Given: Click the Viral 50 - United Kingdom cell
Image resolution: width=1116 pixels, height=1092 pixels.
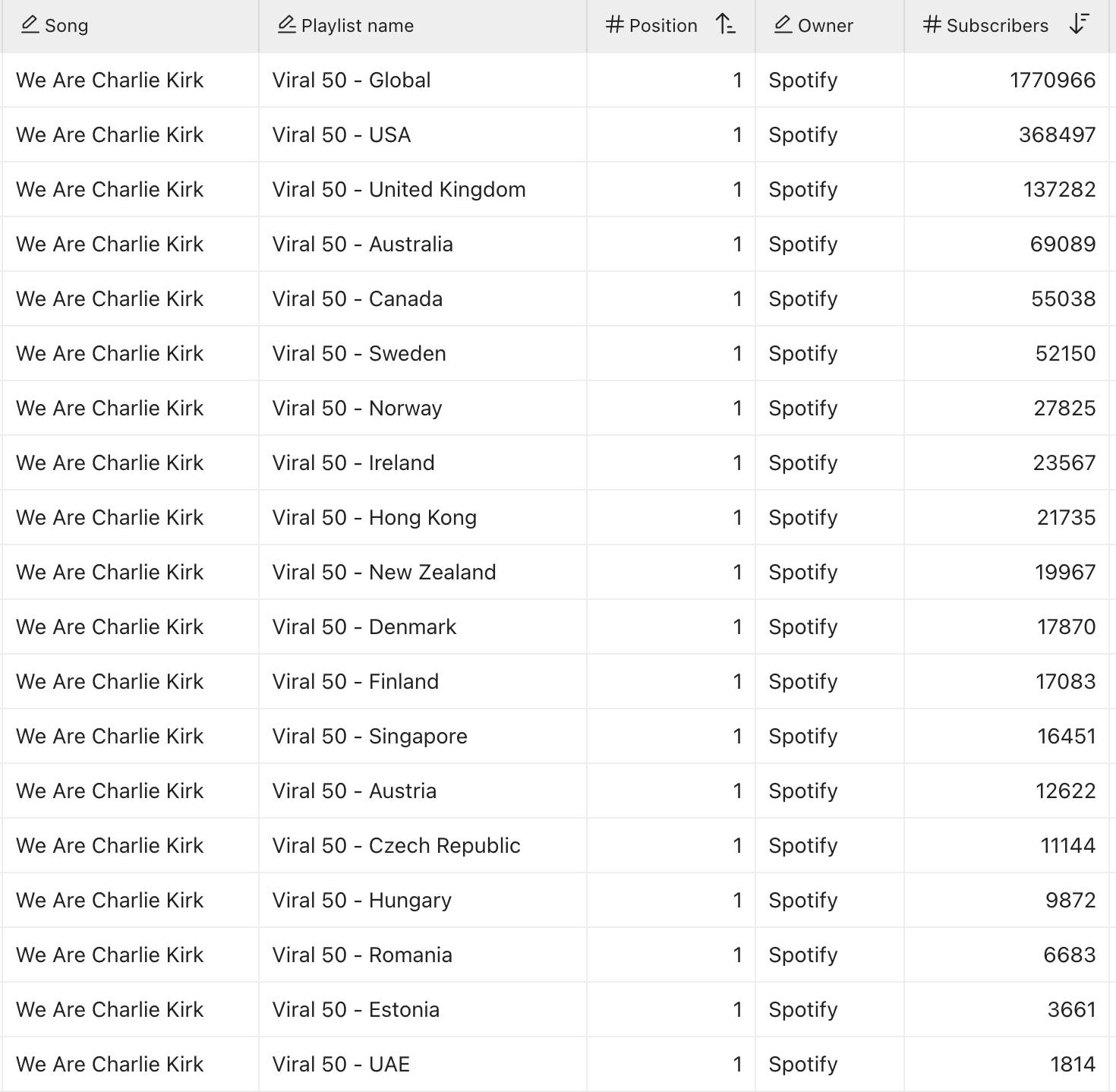Looking at the screenshot, I should click(423, 189).
